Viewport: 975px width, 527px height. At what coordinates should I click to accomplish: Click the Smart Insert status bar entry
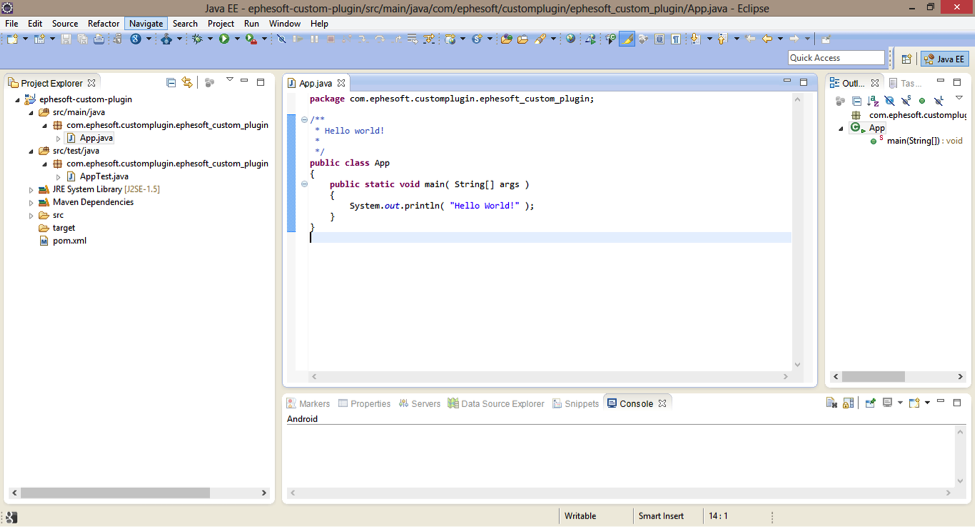660,516
